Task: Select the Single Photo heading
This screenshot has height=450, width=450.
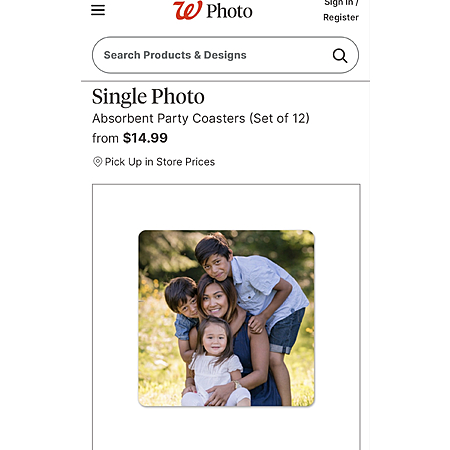Action: [148, 97]
